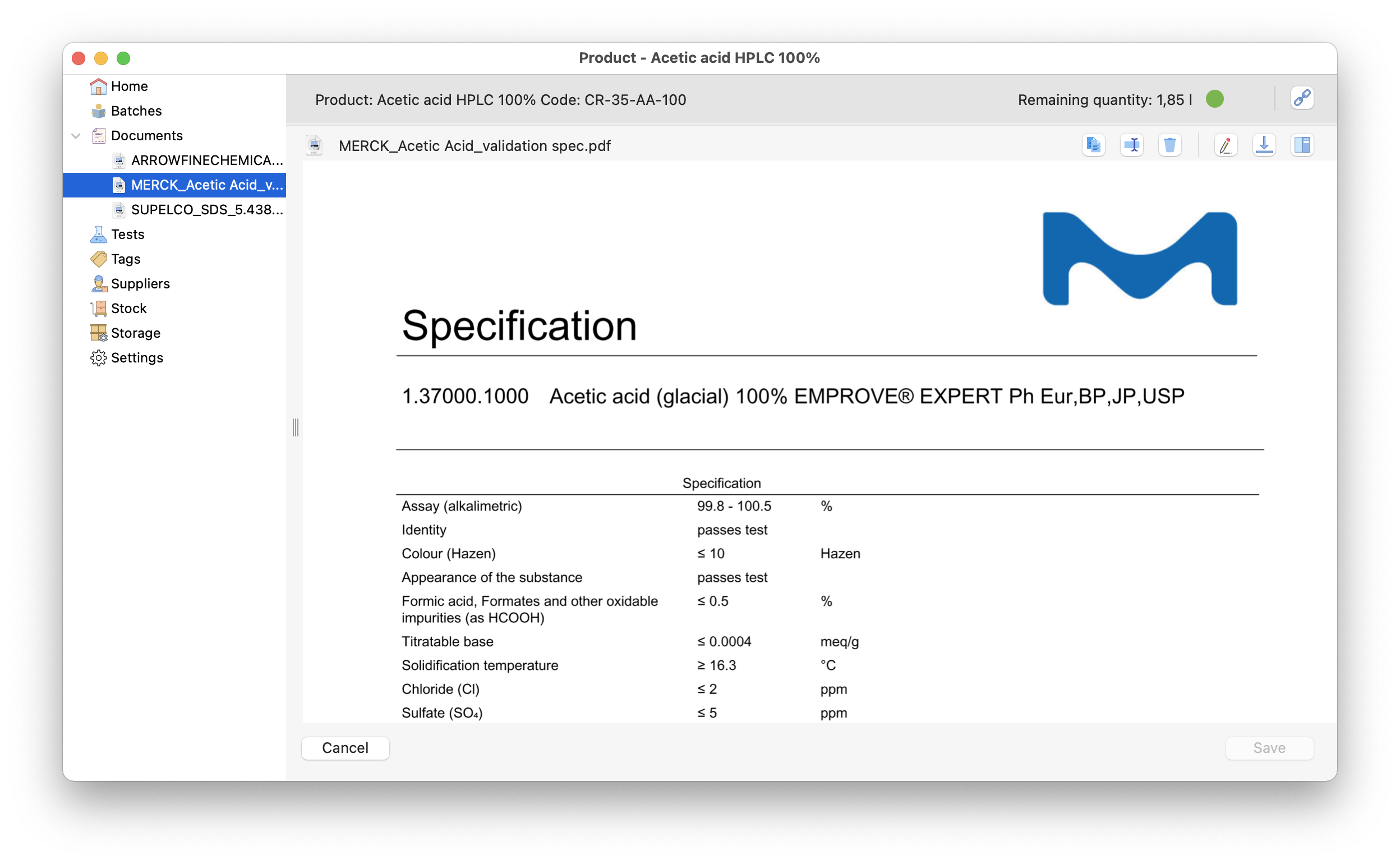The height and width of the screenshot is (864, 1400).
Task: Click the 'meq/g' unit text
Action: [x=839, y=642]
